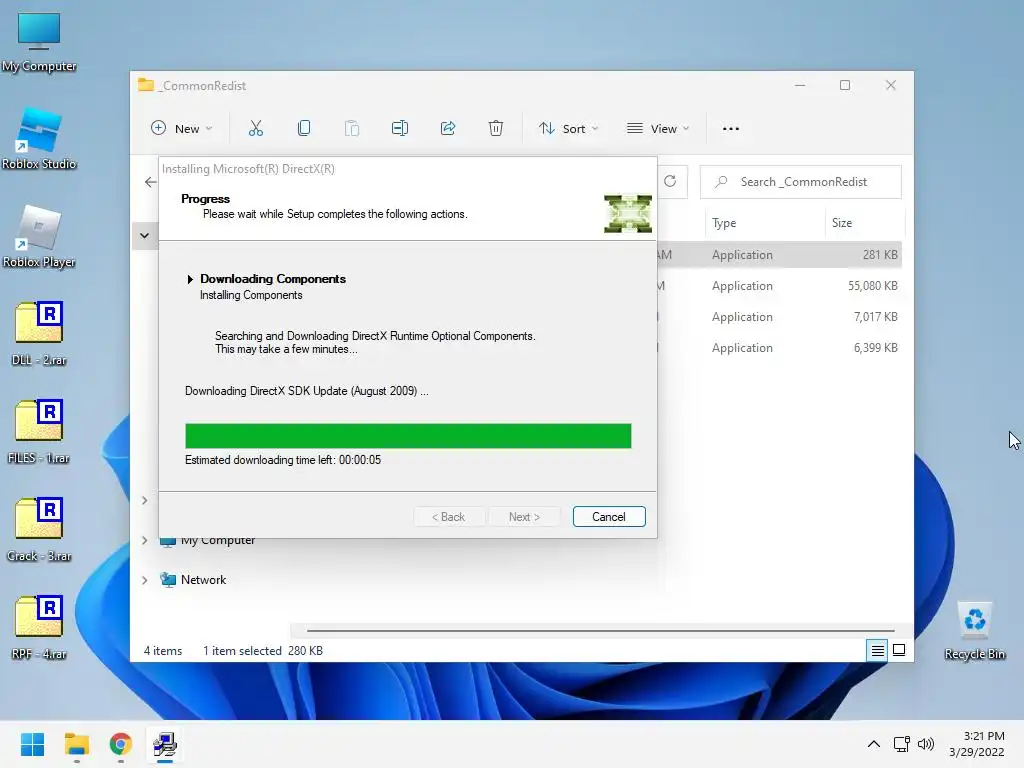Click the Next > button in setup
This screenshot has height=768, width=1024.
[x=524, y=517]
